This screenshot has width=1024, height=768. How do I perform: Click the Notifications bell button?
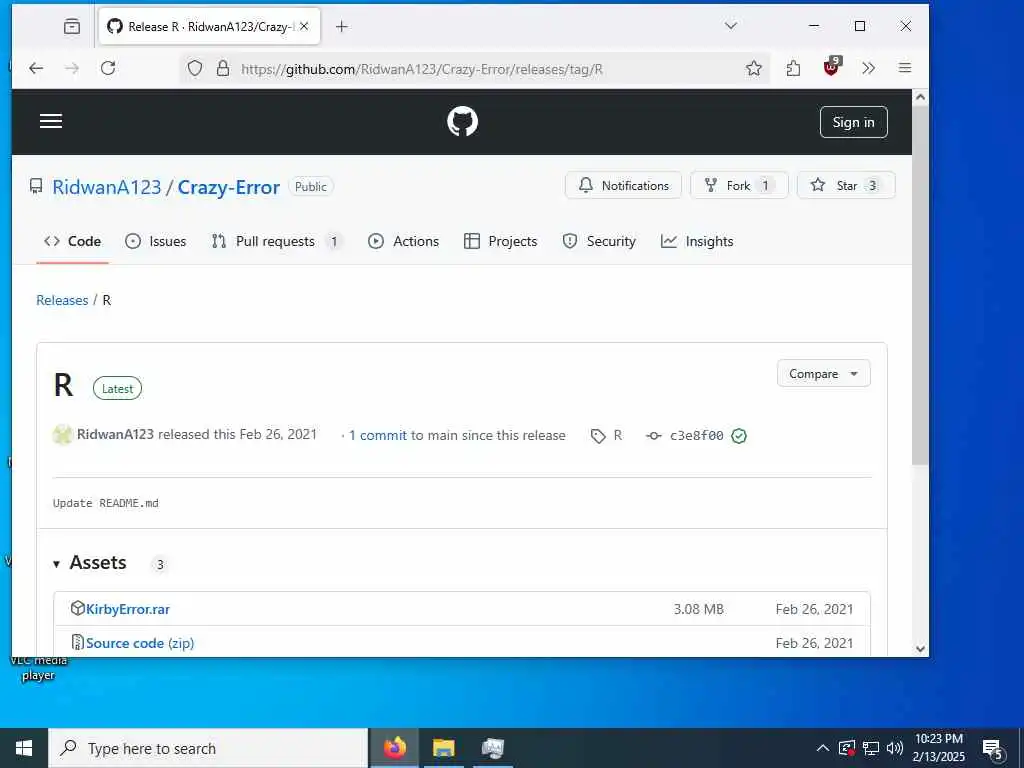coord(623,185)
